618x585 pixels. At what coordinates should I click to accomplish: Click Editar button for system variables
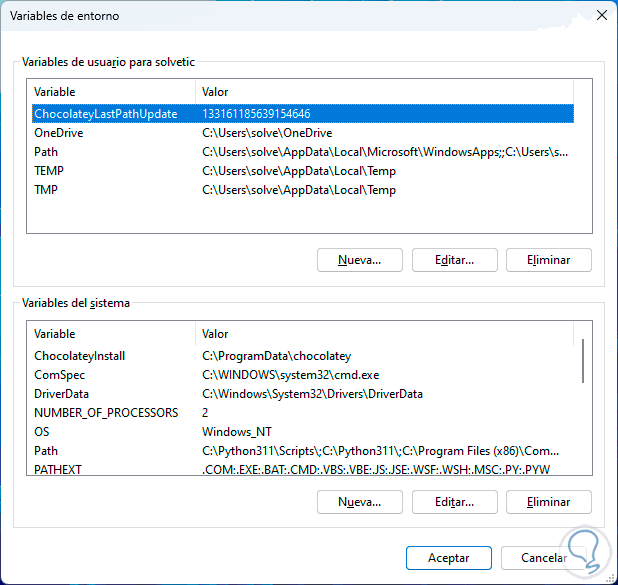pyautogui.click(x=454, y=502)
